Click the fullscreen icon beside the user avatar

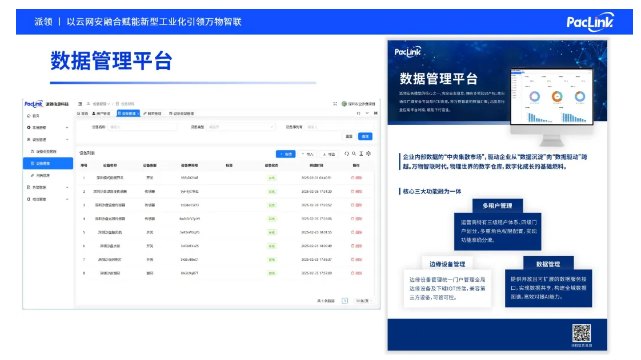[335, 104]
